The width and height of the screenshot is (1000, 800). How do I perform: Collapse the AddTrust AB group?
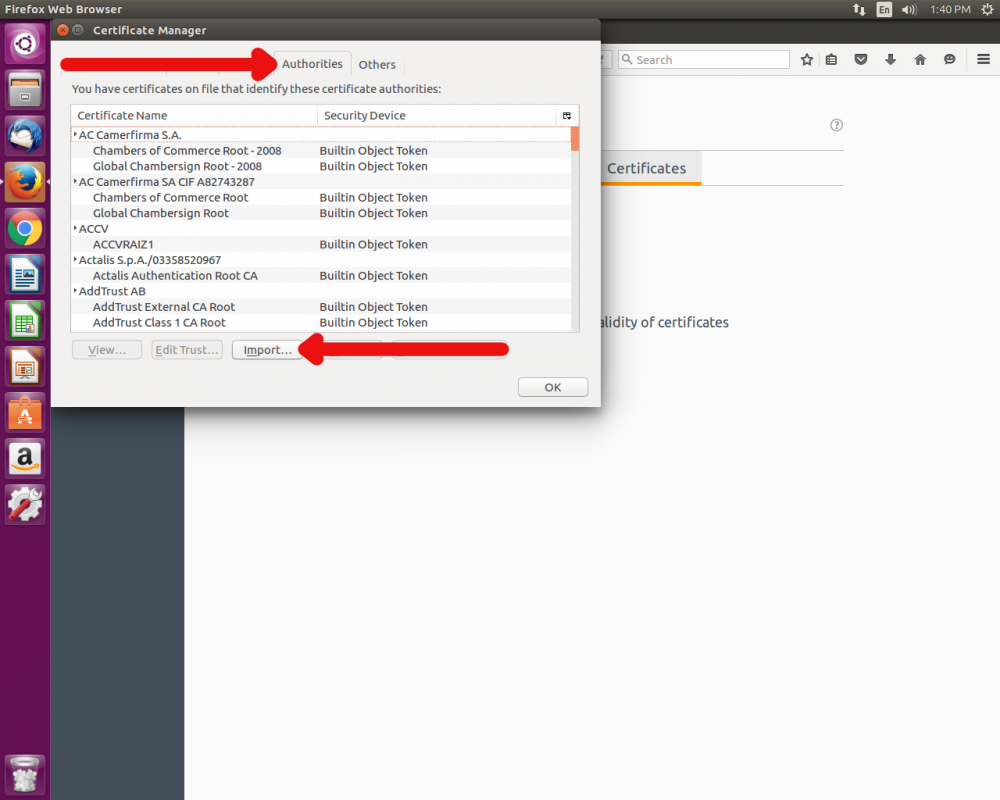[75, 291]
